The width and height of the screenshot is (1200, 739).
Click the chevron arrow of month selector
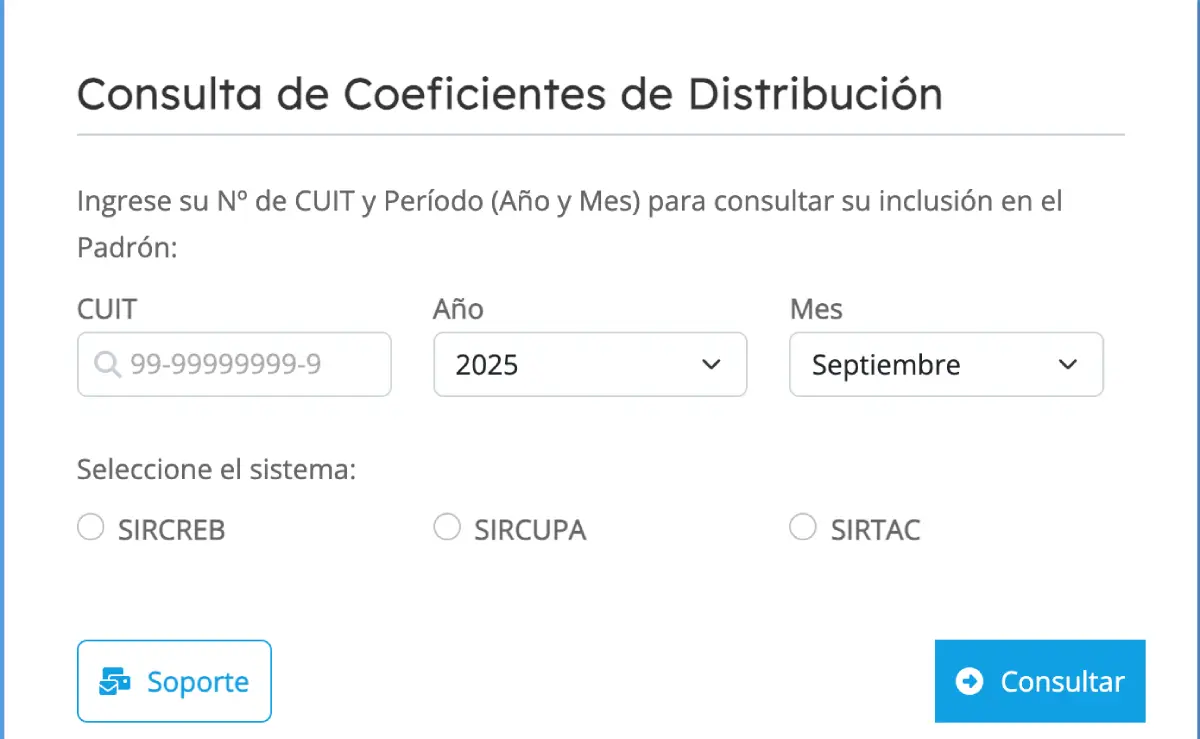(1067, 365)
